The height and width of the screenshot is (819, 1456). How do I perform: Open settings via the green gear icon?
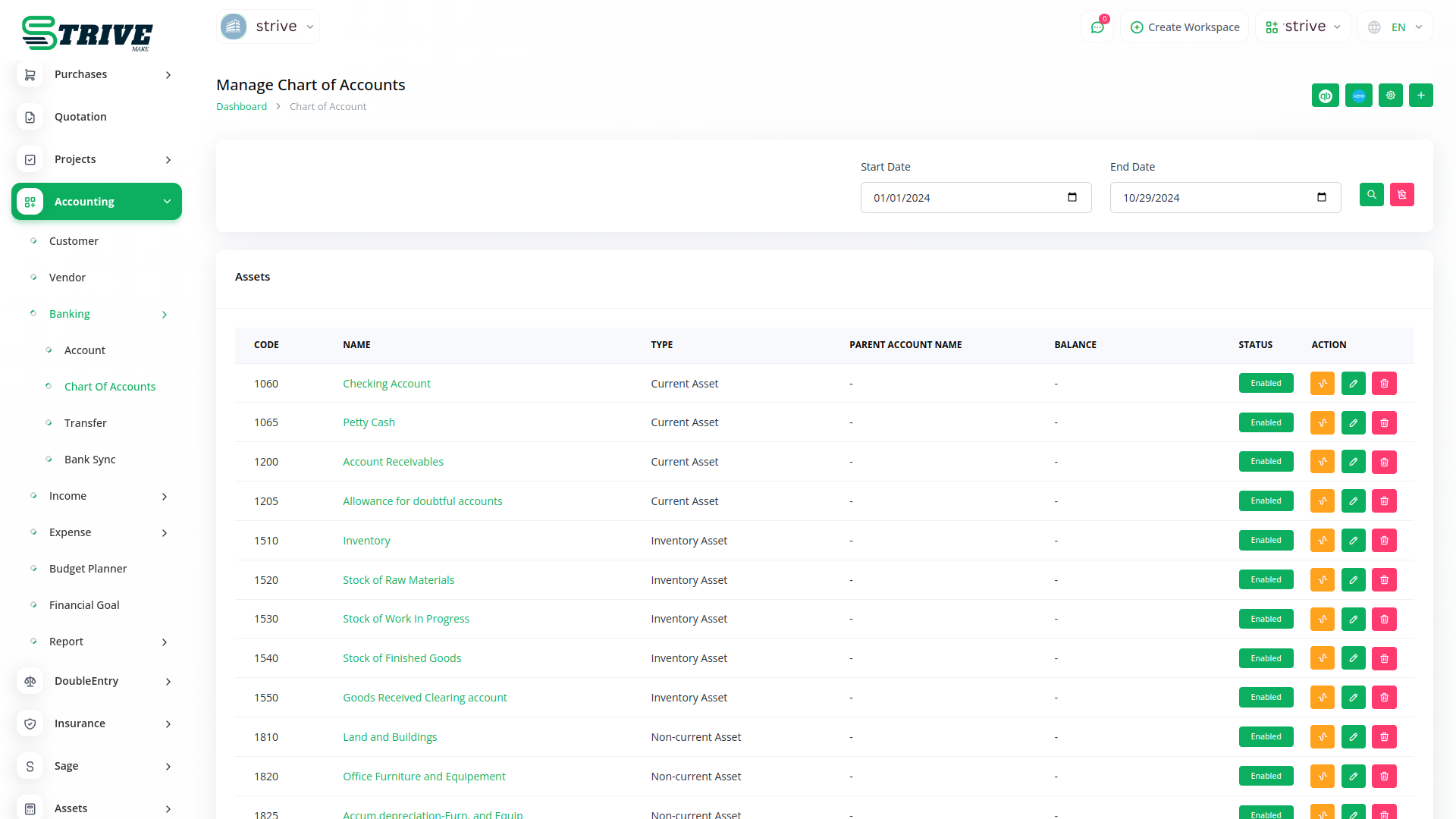click(x=1390, y=96)
